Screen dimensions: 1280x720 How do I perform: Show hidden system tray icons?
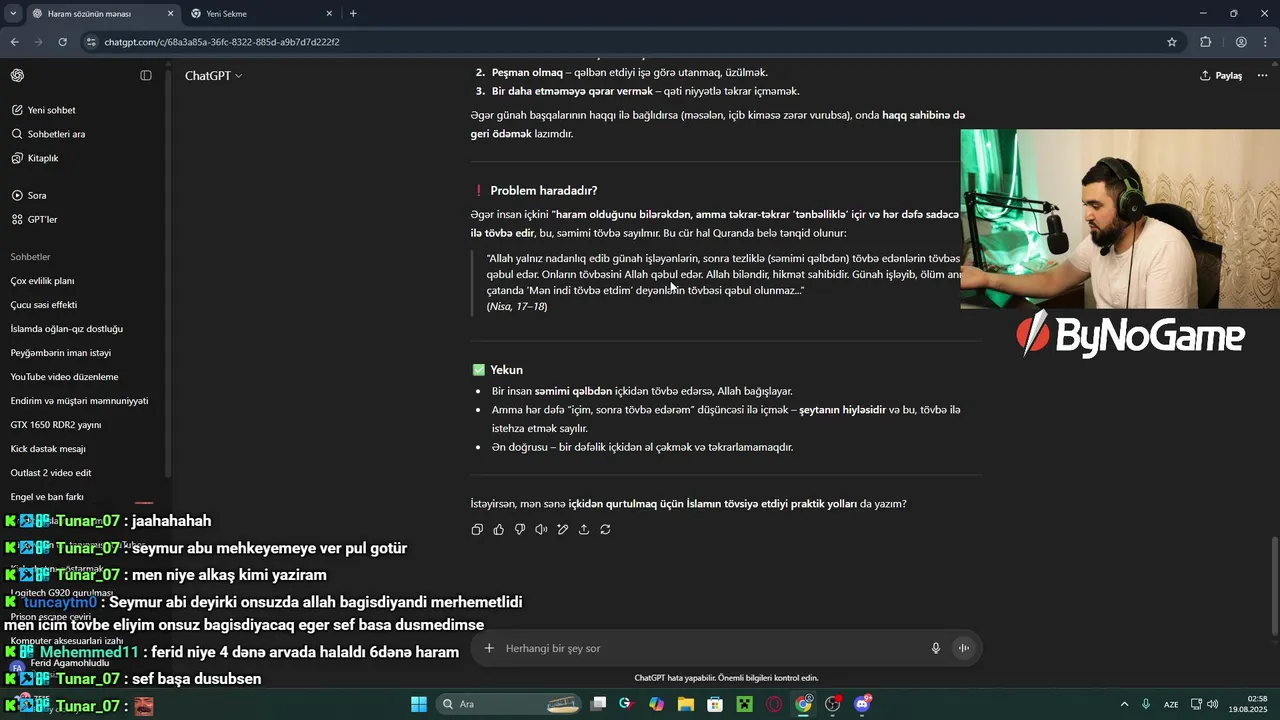tap(1124, 704)
